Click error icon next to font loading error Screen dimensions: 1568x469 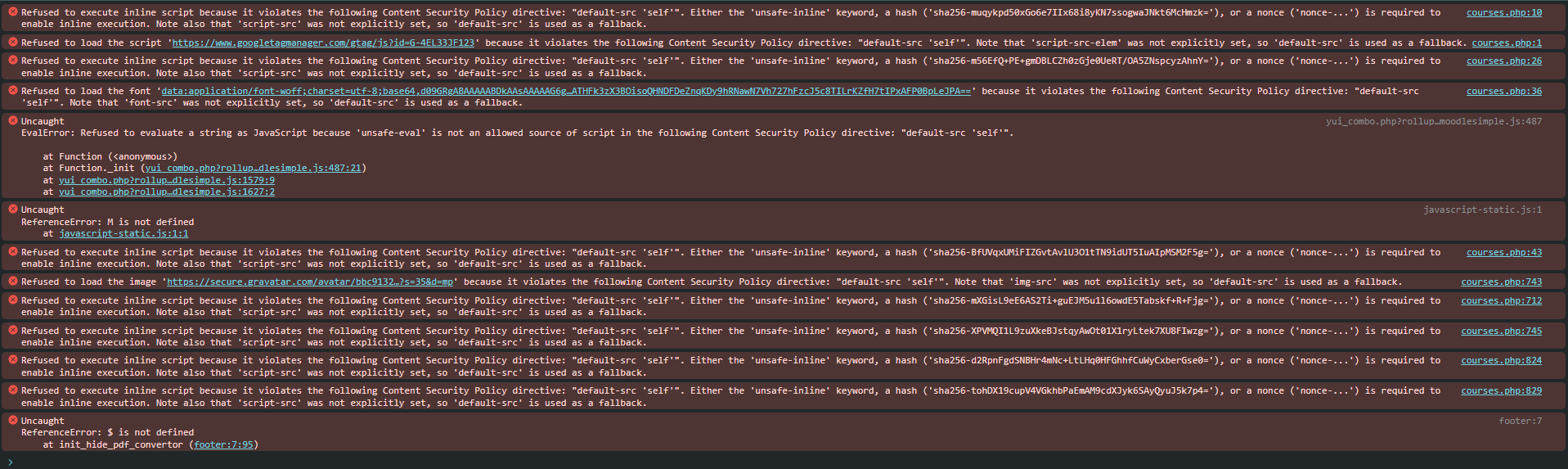click(12, 91)
